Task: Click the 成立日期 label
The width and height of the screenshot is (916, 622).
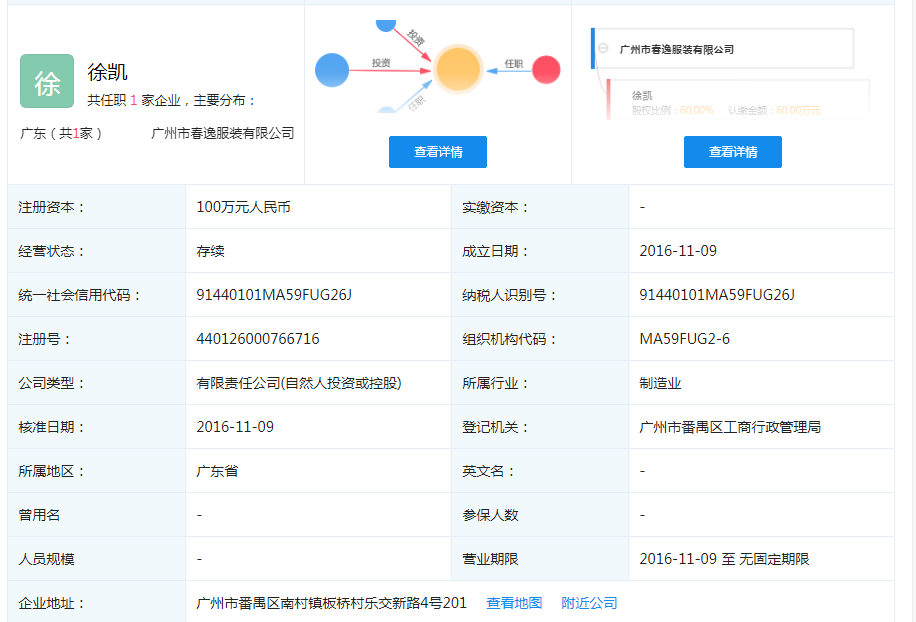Action: [495, 251]
